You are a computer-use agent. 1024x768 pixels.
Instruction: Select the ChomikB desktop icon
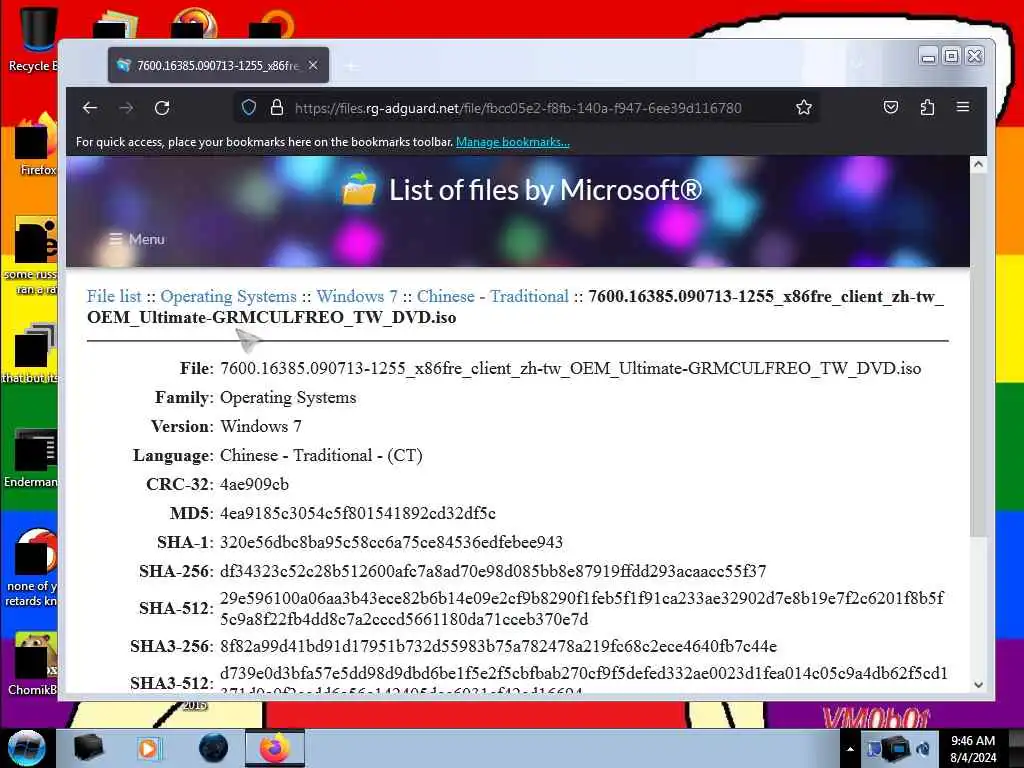pos(34,663)
